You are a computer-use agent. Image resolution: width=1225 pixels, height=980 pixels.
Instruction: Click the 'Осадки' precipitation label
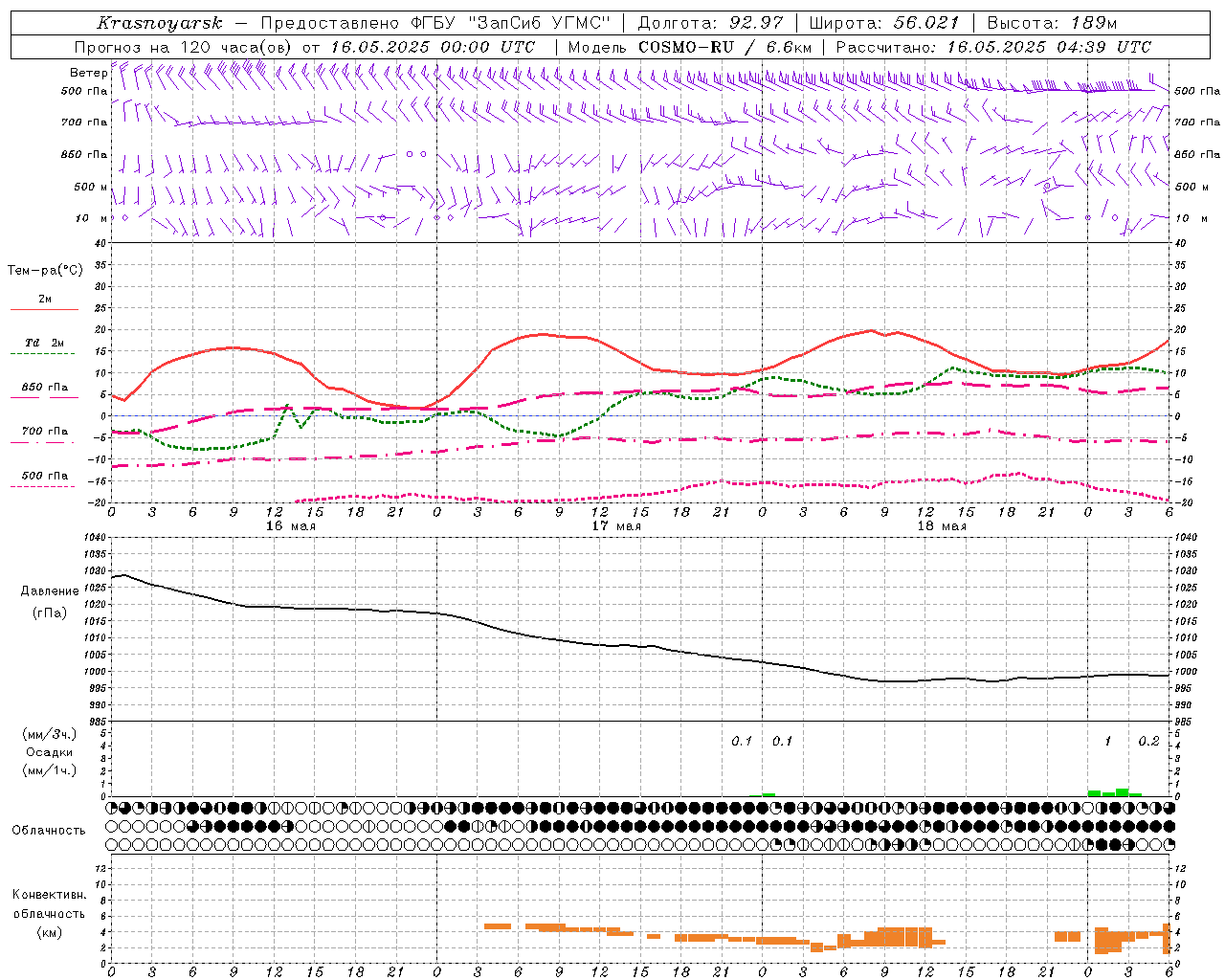click(x=50, y=752)
